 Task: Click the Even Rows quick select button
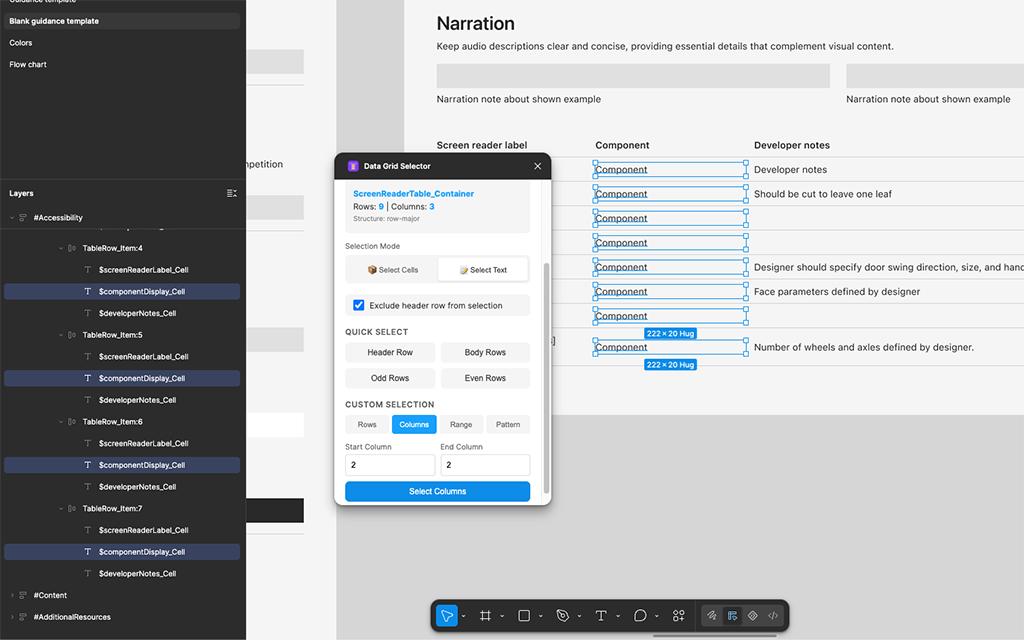coord(485,378)
